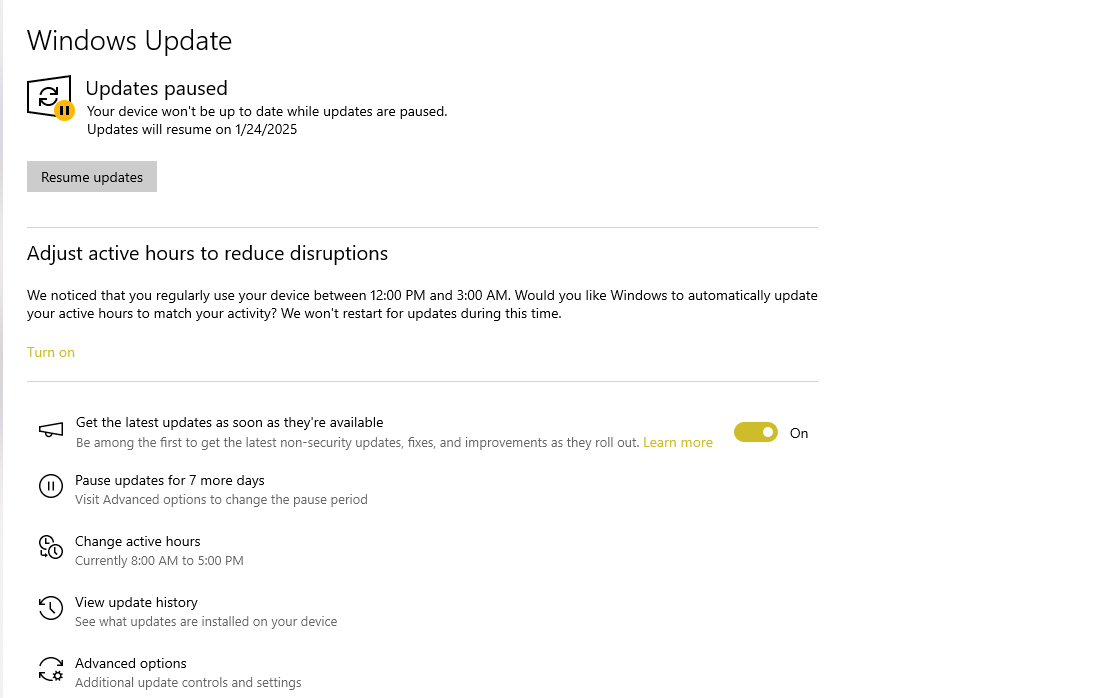Screen dimensions: 1112x698
Task: Click the Visit Advanced options pause period text
Action: (x=221, y=499)
